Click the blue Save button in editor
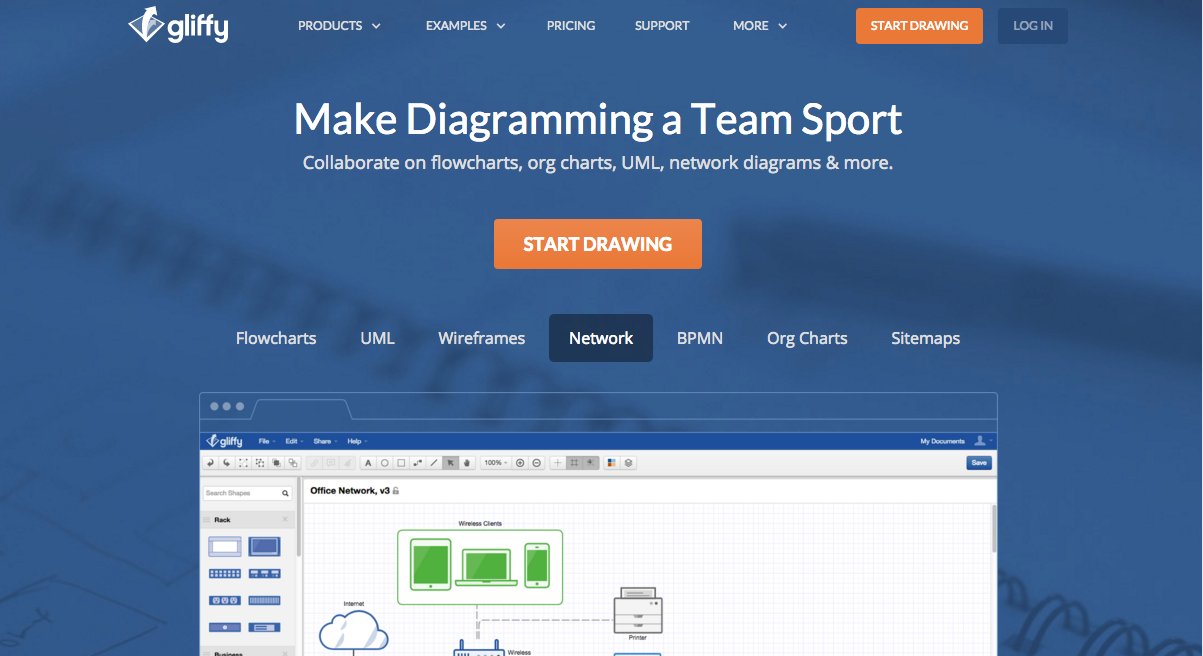1203x656 pixels. pos(979,463)
